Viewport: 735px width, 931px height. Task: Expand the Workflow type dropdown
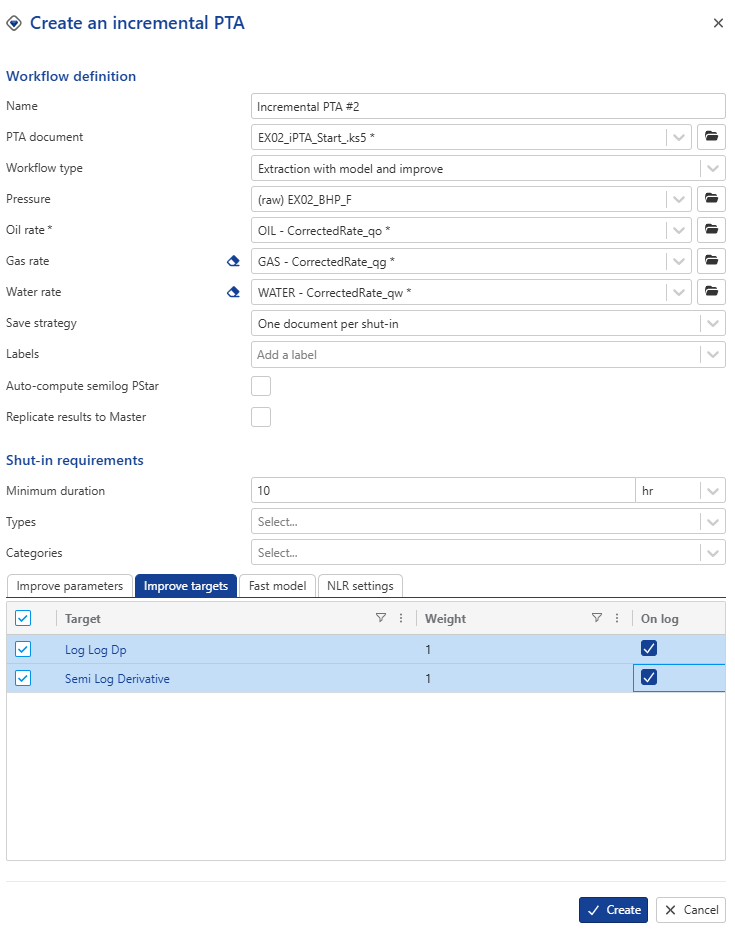712,168
